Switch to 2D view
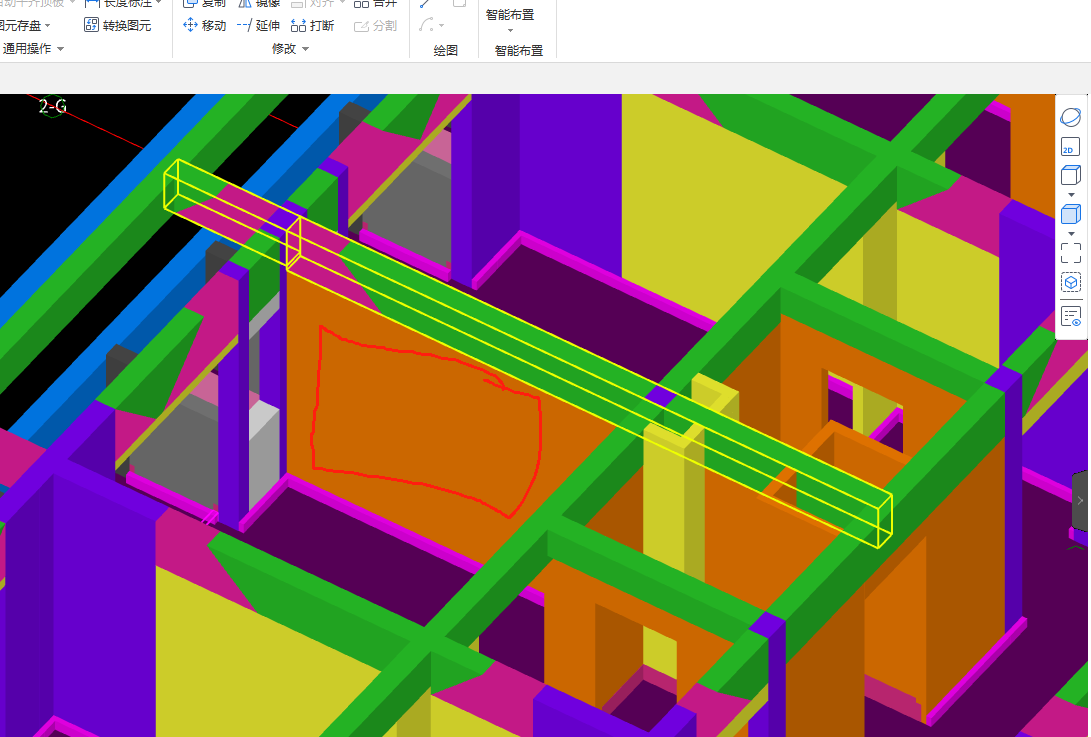 pyautogui.click(x=1070, y=147)
